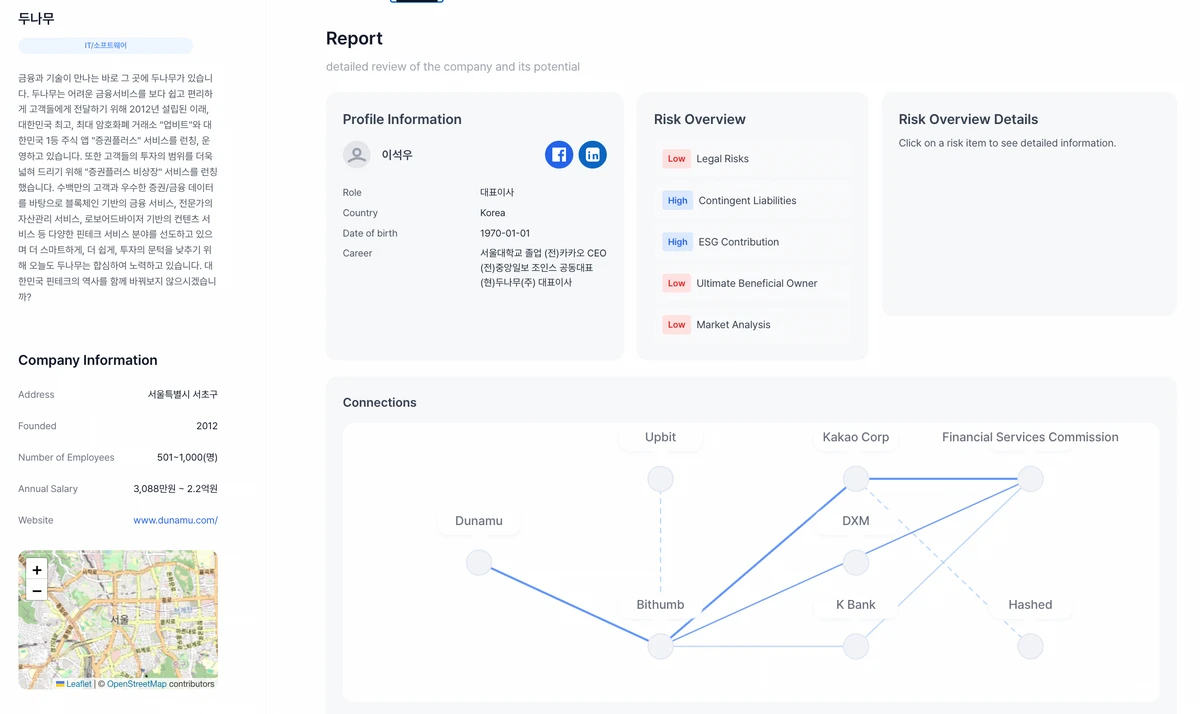Image resolution: width=1200 pixels, height=714 pixels.
Task: Zoom in on the map
Action: pyautogui.click(x=37, y=570)
